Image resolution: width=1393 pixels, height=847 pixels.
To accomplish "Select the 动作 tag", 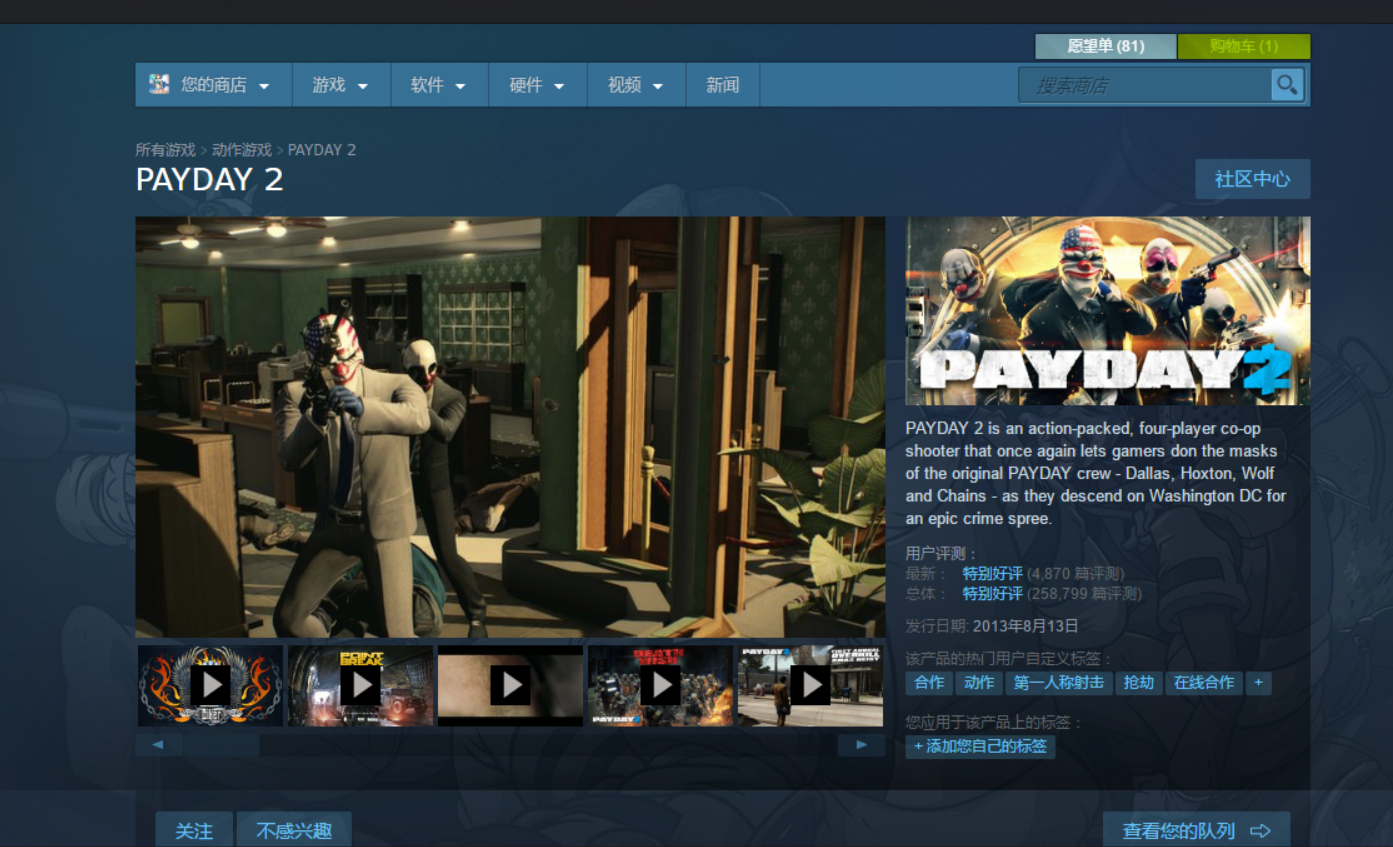I will pyautogui.click(x=979, y=683).
